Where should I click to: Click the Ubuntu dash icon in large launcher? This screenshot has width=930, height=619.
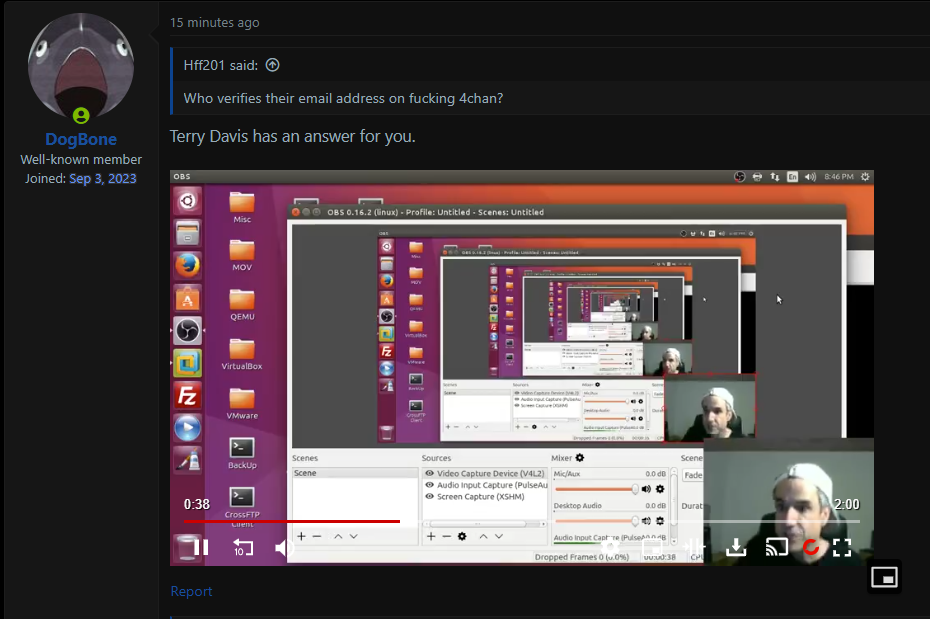tap(187, 201)
